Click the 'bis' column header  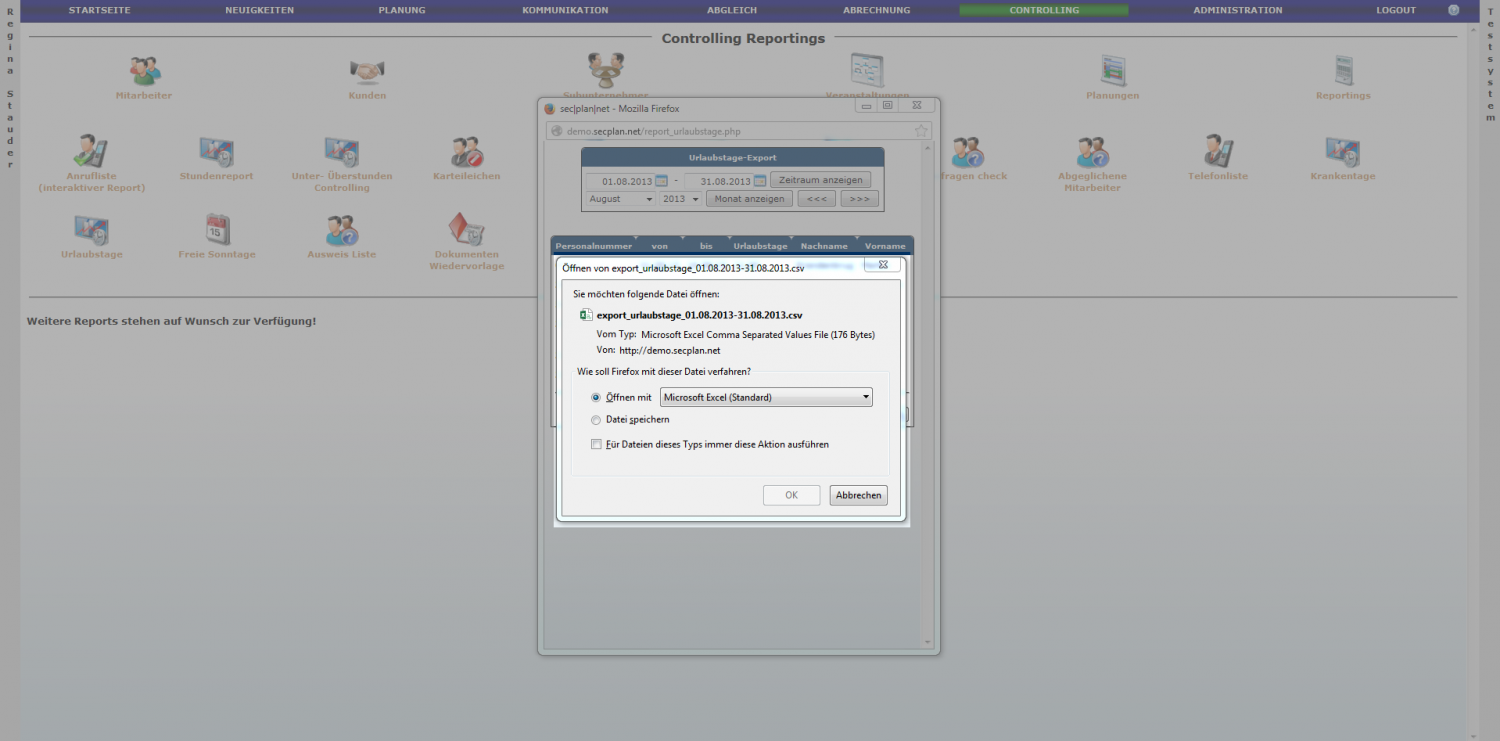[706, 246]
